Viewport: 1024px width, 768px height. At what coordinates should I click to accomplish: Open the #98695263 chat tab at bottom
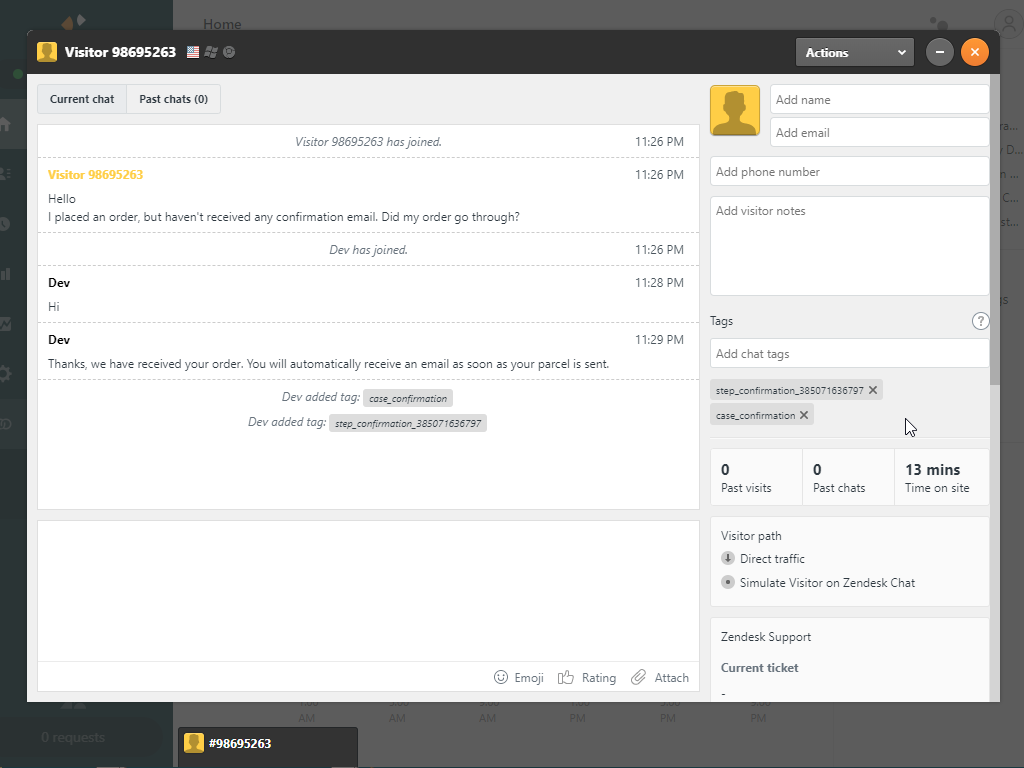click(268, 744)
